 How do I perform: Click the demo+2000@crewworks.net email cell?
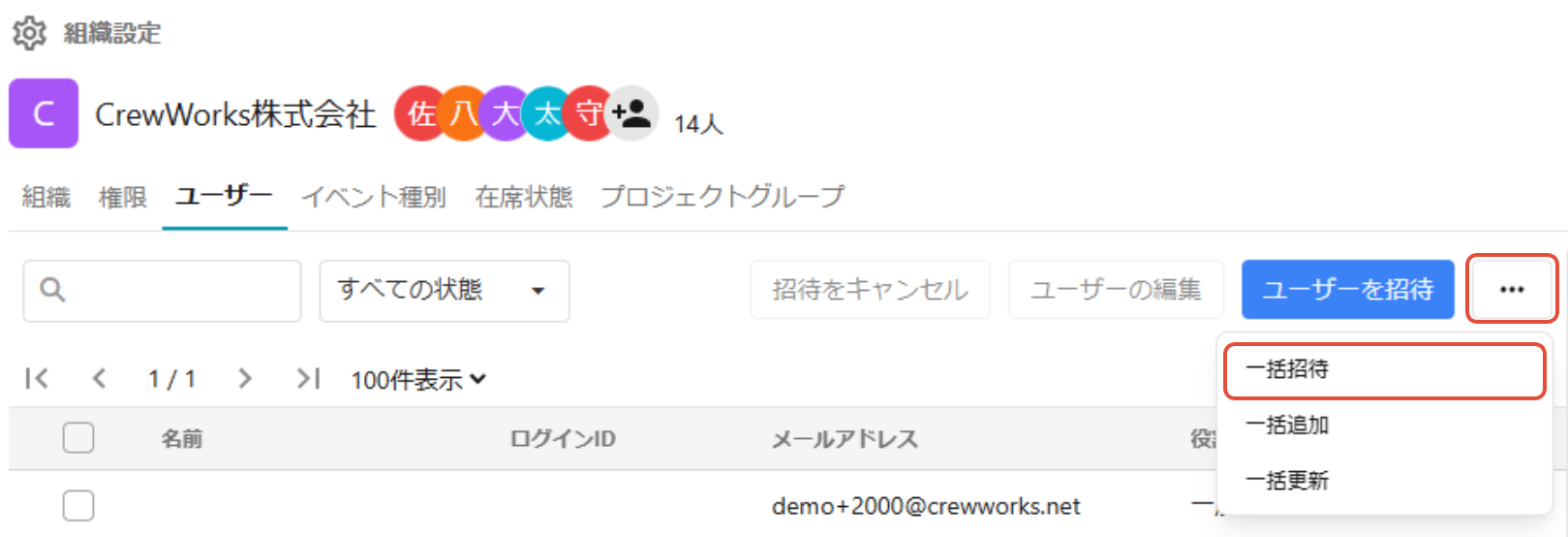click(926, 506)
